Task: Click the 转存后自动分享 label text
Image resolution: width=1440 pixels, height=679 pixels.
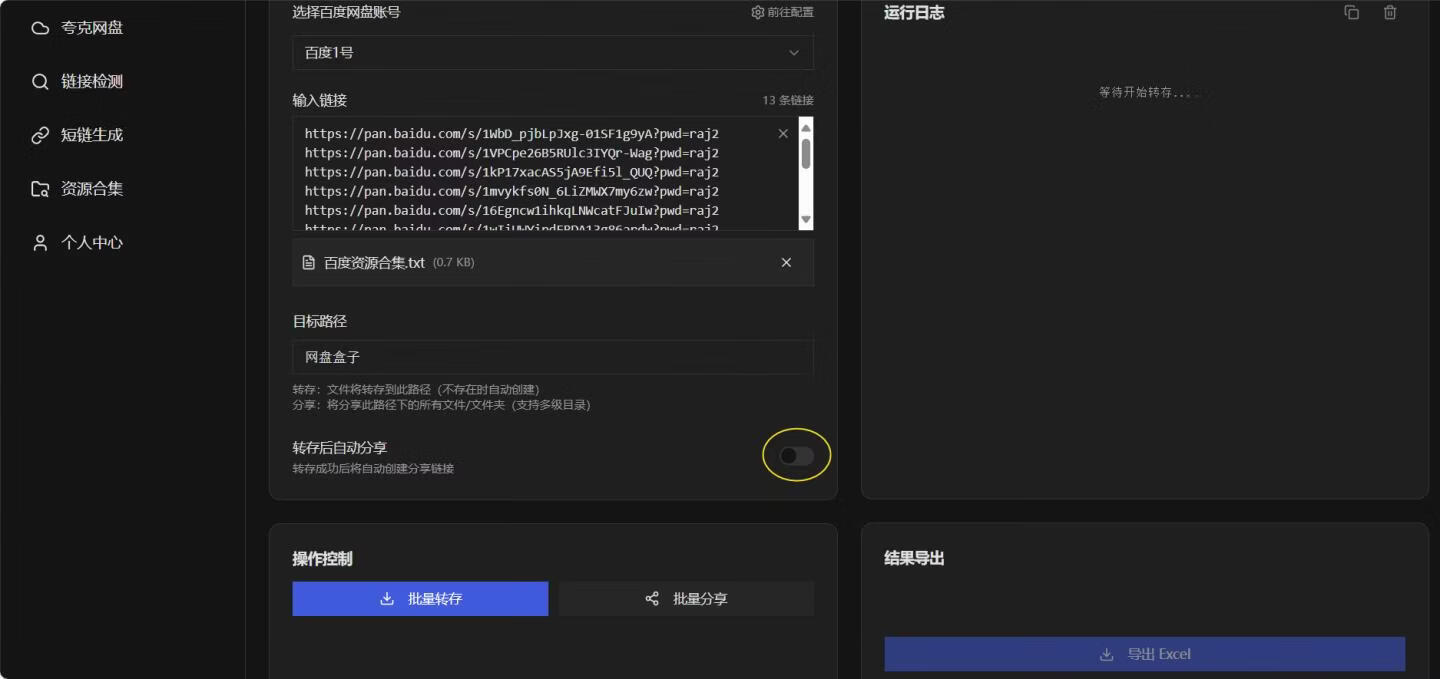Action: click(x=339, y=448)
